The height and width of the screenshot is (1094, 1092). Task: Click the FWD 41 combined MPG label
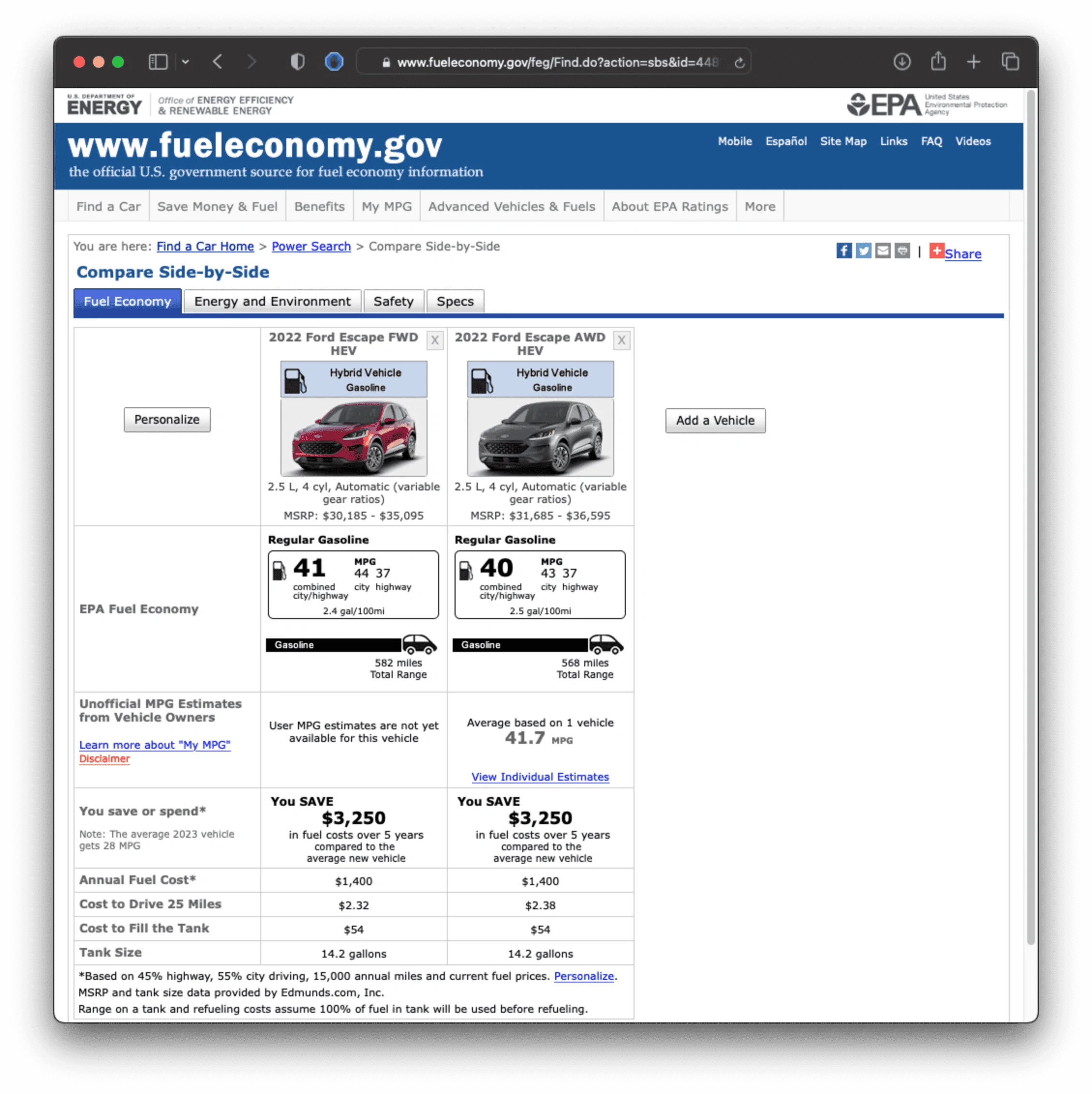309,568
